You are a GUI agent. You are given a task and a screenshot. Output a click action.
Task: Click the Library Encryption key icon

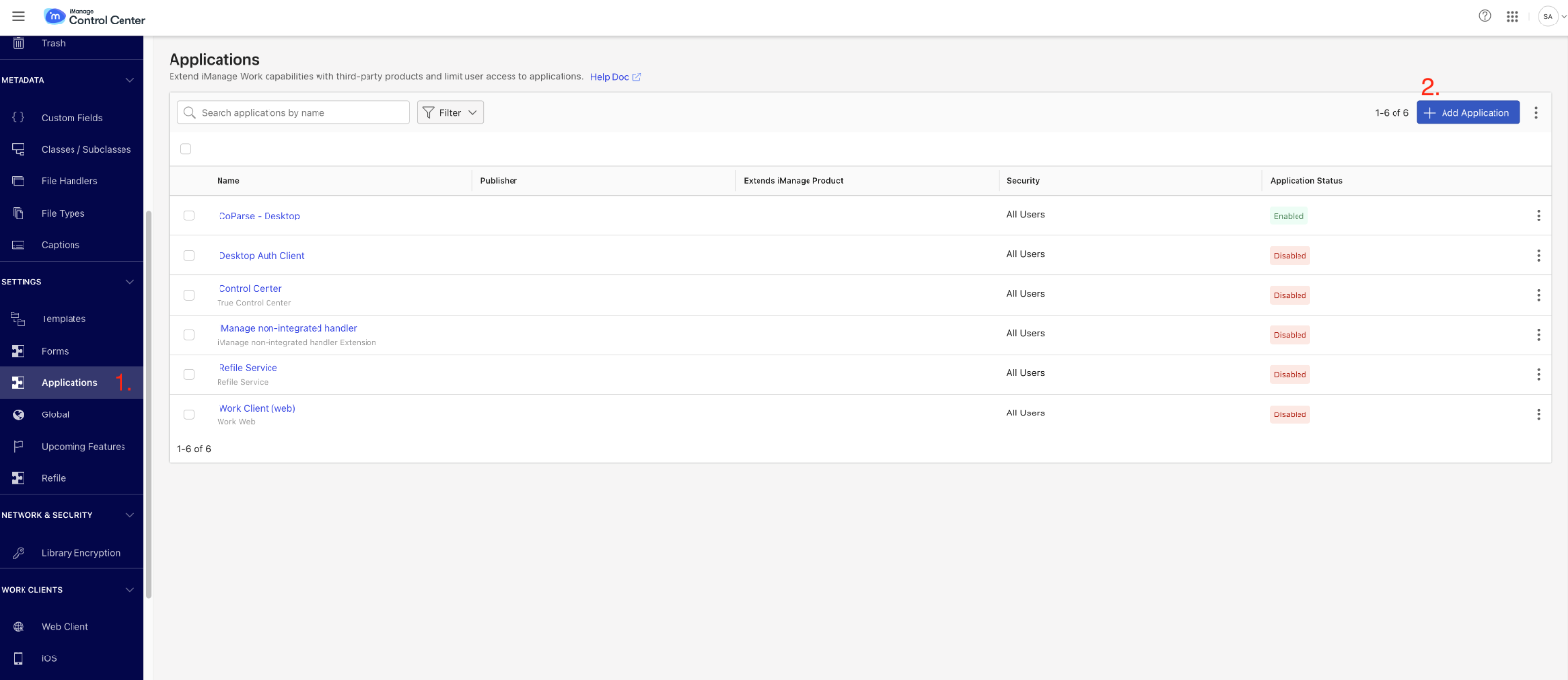[18, 553]
